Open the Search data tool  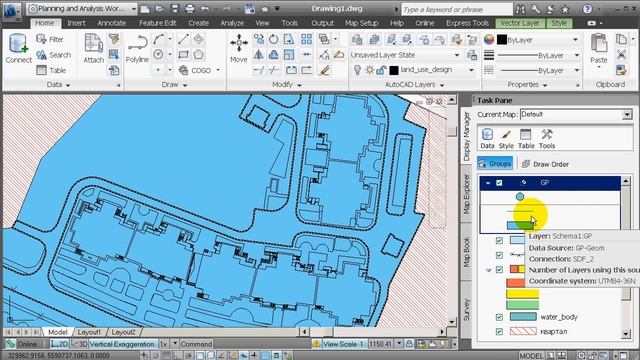(x=53, y=55)
